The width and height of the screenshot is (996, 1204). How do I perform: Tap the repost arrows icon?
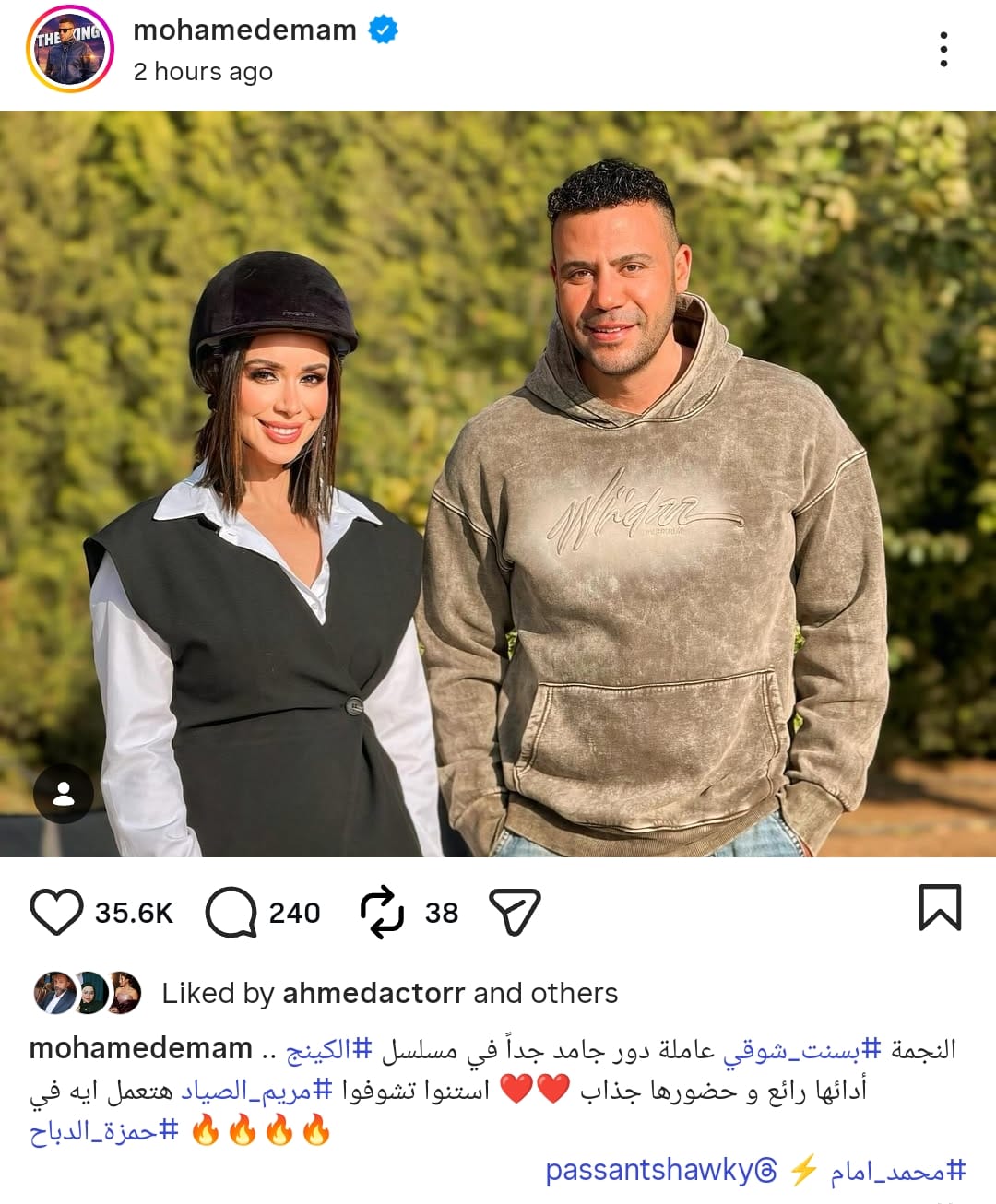(x=382, y=912)
